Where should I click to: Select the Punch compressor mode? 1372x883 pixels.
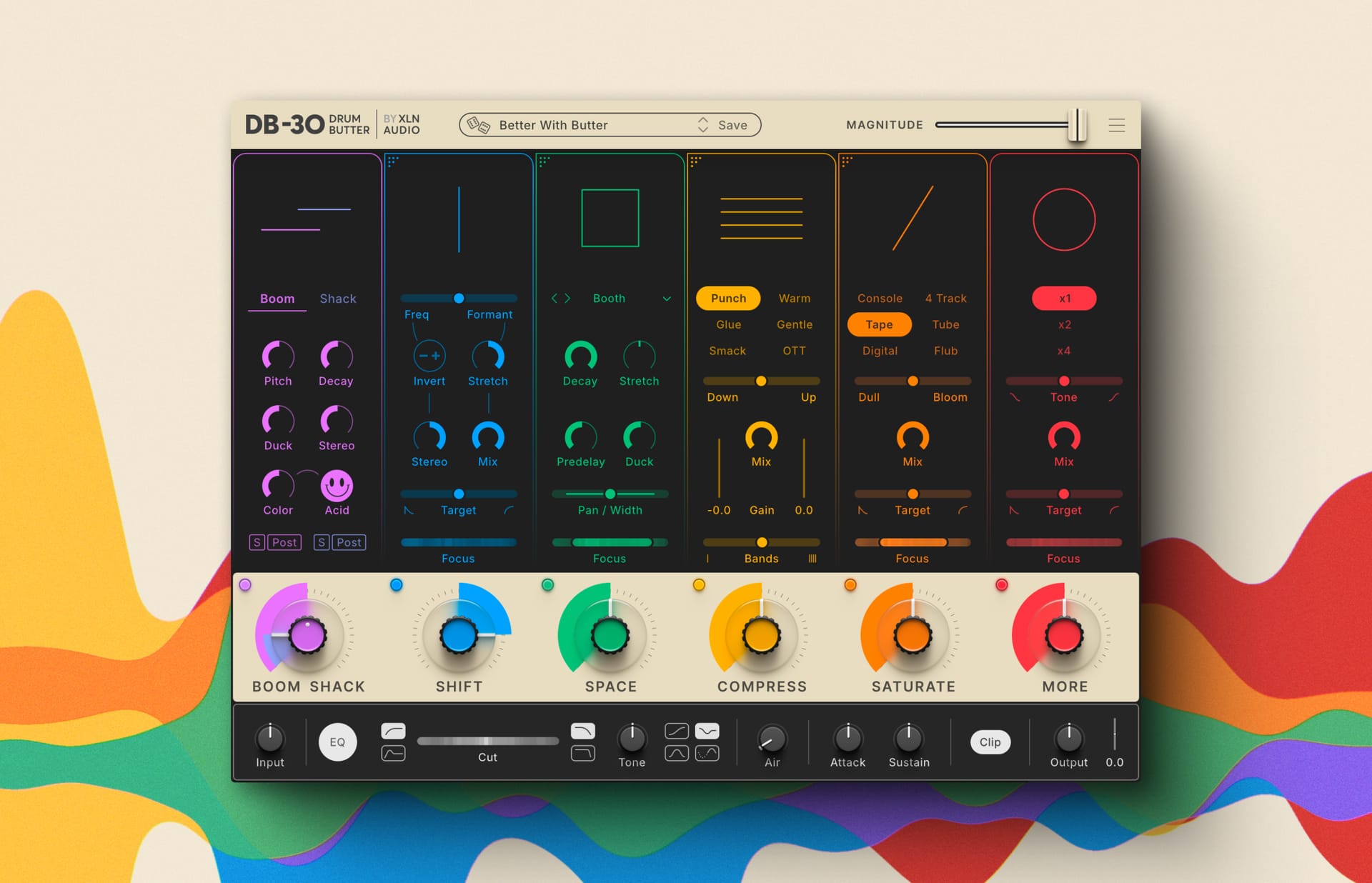pyautogui.click(x=728, y=298)
